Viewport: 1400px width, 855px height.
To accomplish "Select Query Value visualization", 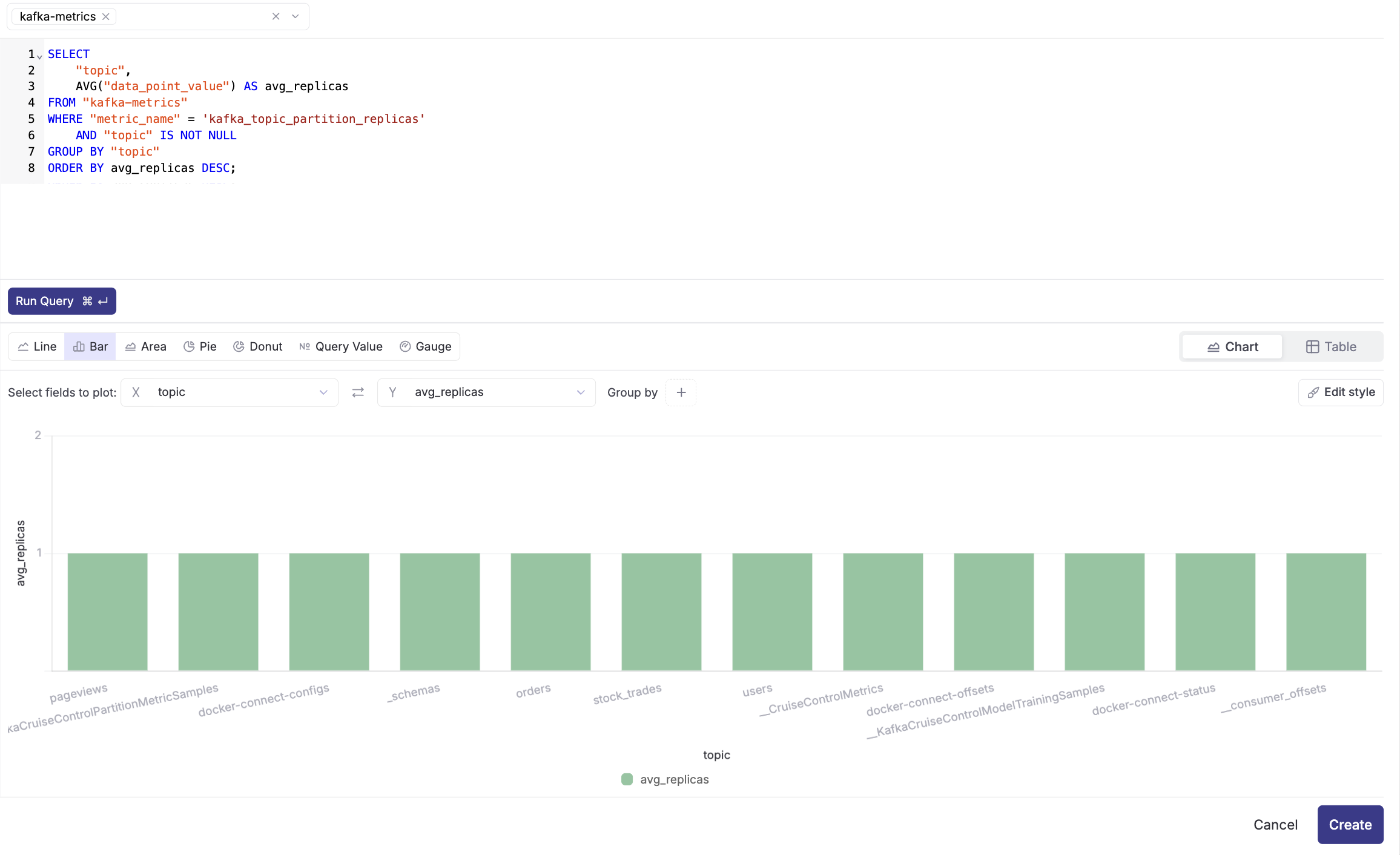I will [341, 346].
